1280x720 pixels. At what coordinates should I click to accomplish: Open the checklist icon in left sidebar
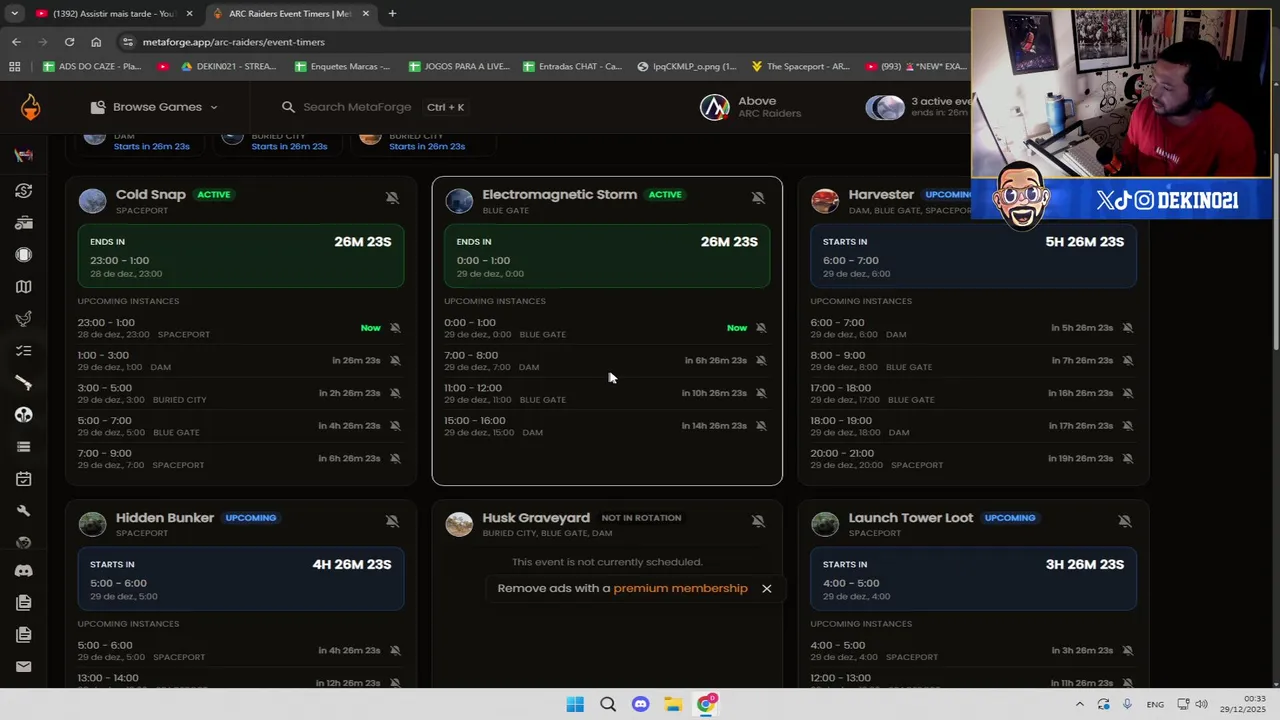click(x=24, y=351)
